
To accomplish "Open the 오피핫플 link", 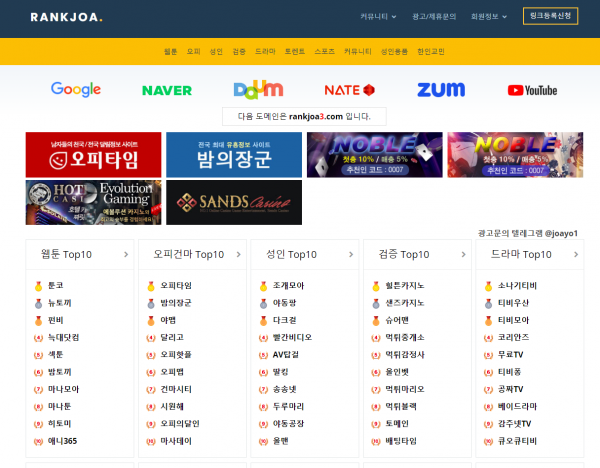I will point(176,355).
